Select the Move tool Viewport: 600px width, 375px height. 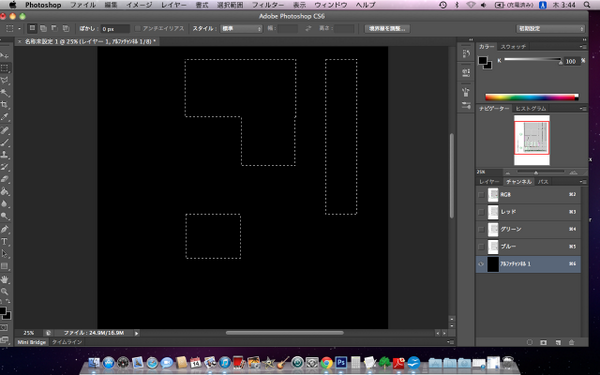(5, 55)
